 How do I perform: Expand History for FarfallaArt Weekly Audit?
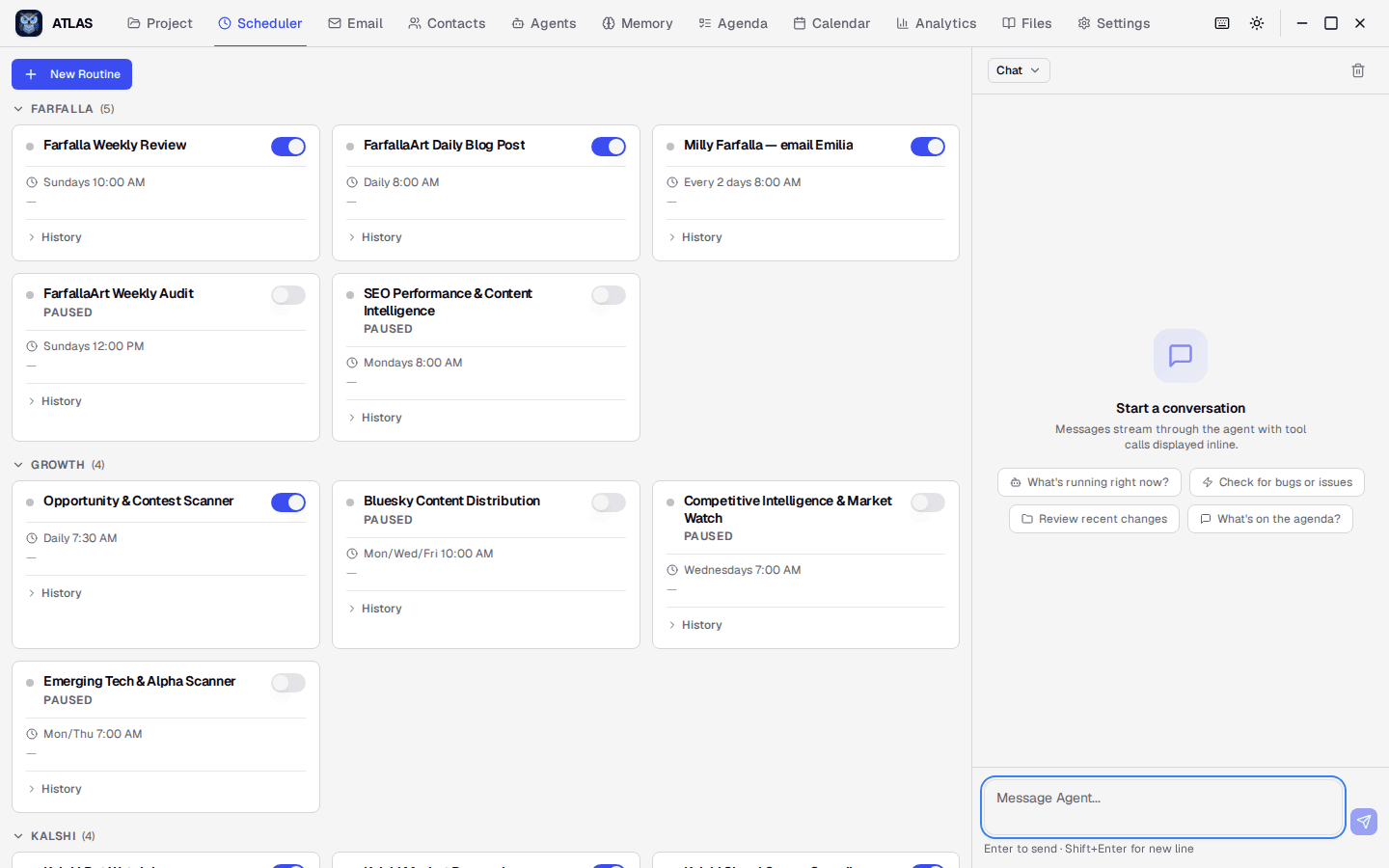(x=54, y=401)
